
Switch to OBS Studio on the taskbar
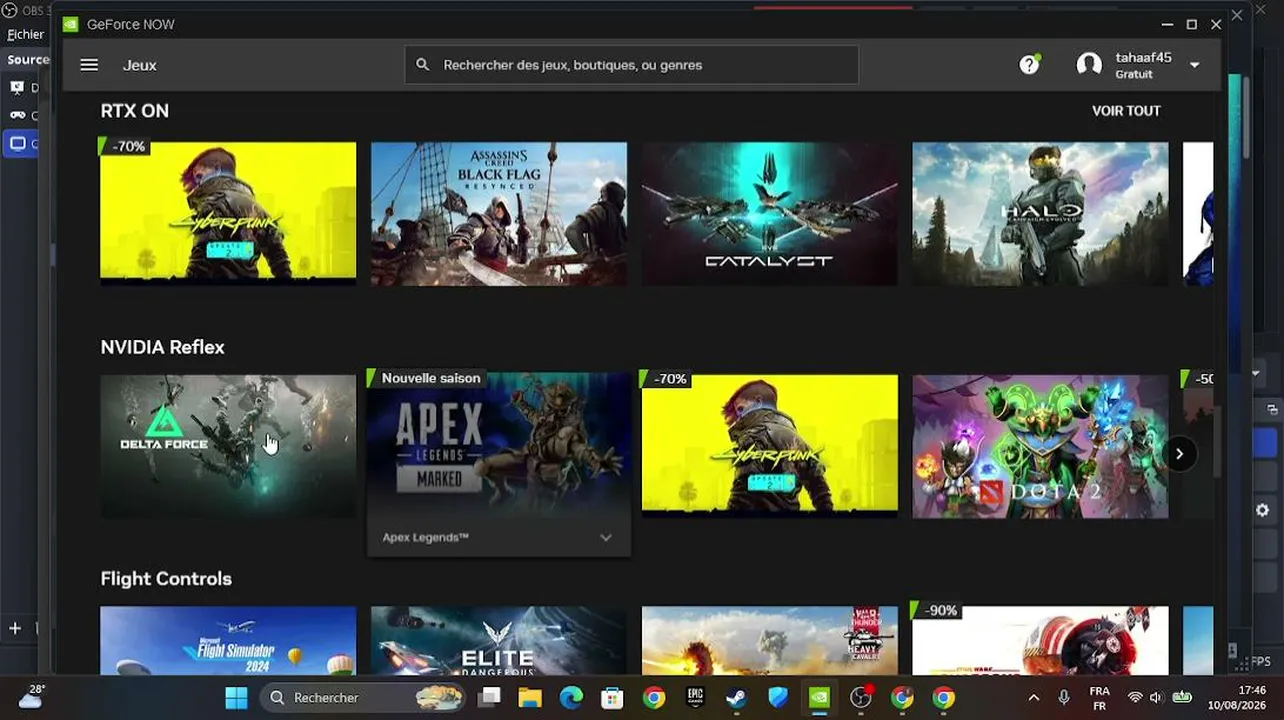tap(861, 698)
